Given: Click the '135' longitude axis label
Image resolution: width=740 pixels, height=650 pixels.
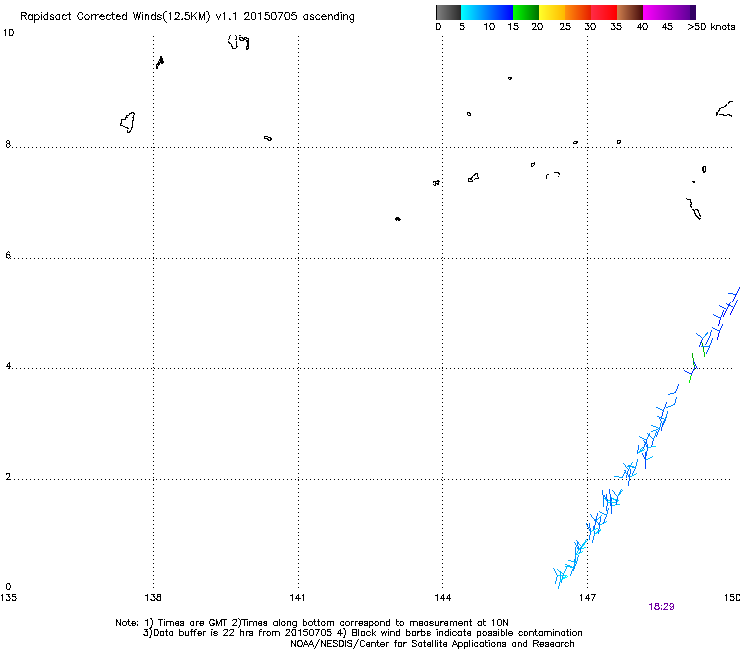Looking at the screenshot, I should click(x=8, y=598).
